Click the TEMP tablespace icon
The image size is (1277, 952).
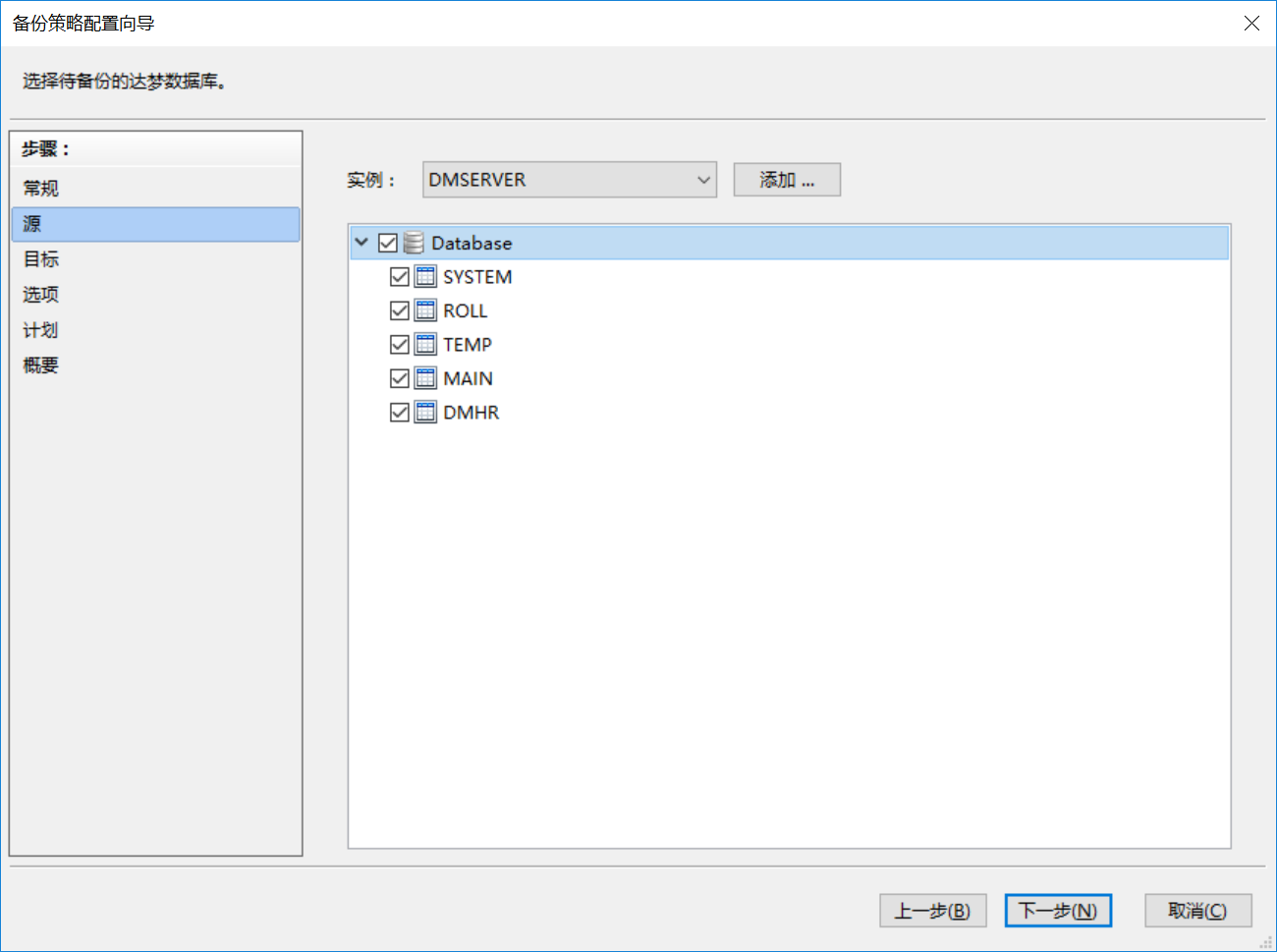coord(425,345)
